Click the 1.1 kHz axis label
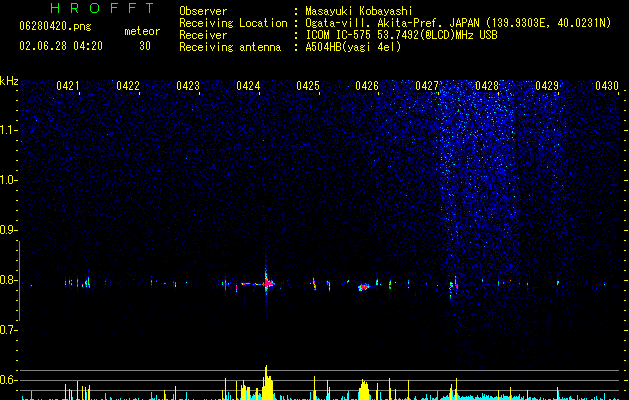This screenshot has height=400, width=629. coord(8,130)
